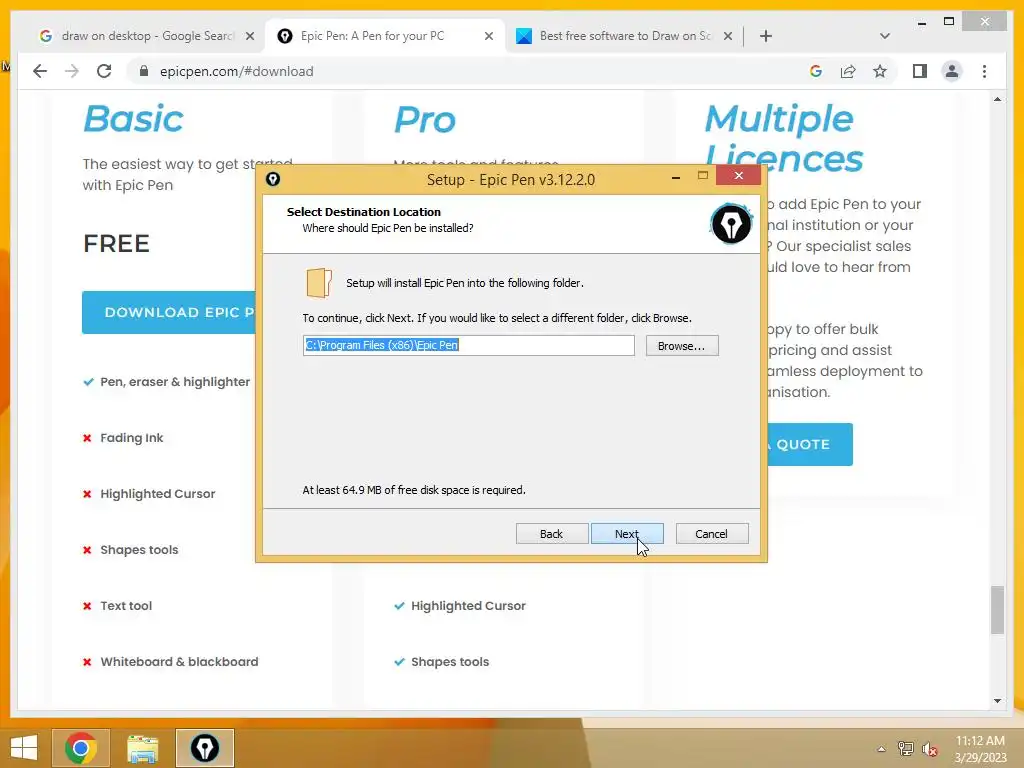Open Chrome three-dot menu
Viewport: 1024px width, 768px height.
[984, 71]
